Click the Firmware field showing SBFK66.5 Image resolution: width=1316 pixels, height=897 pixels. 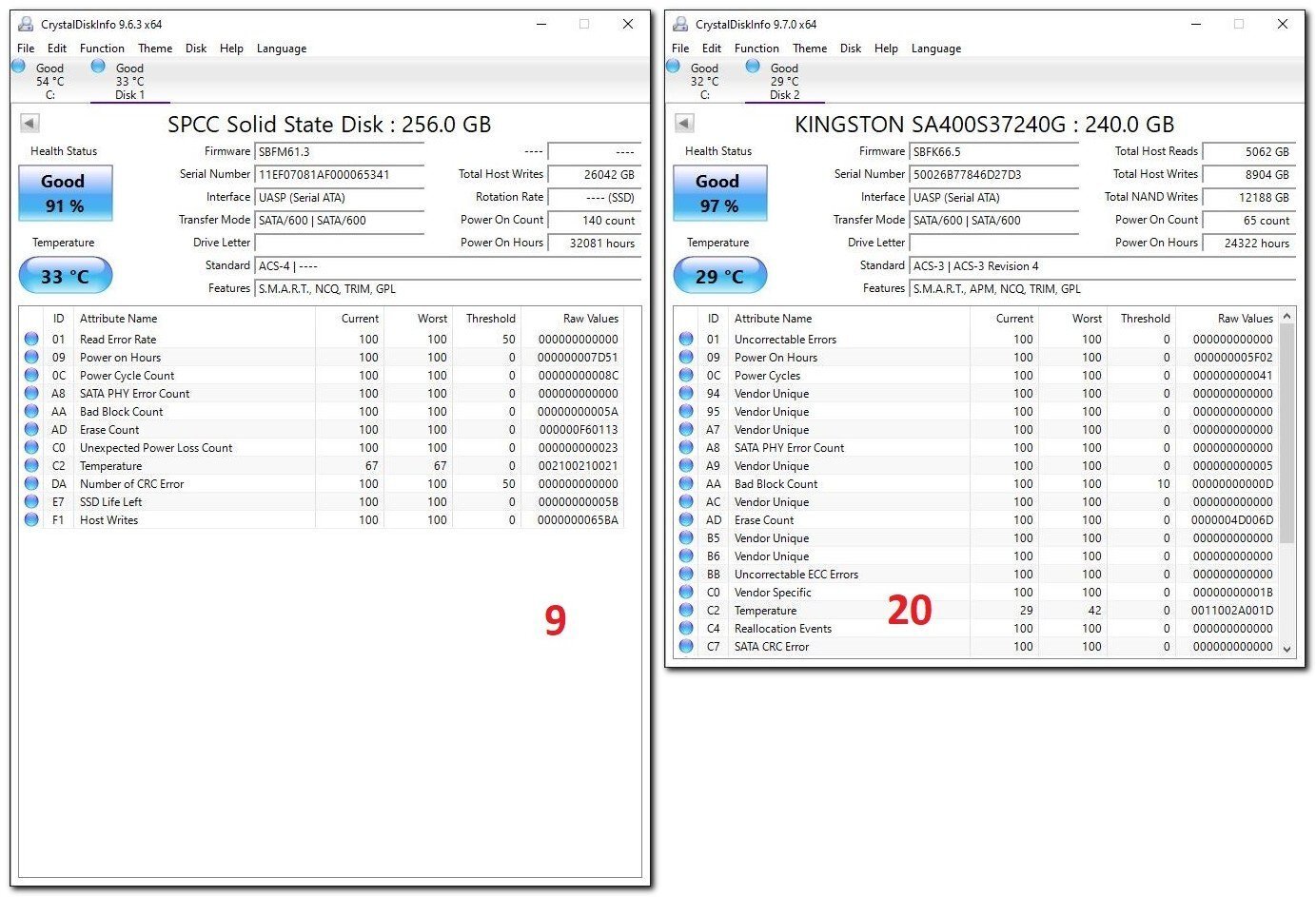[994, 152]
